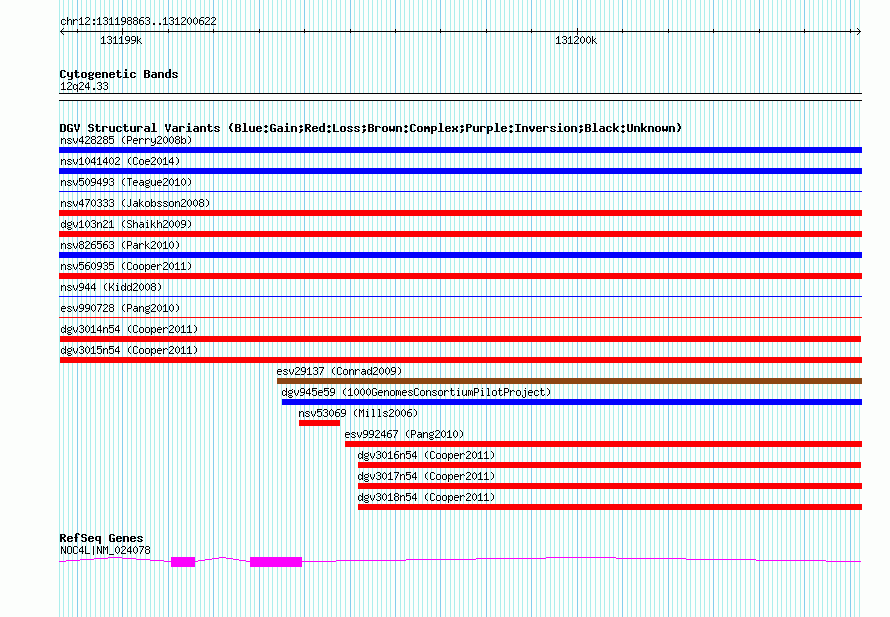Select the red bar under nsv470333
This screenshot has width=890, height=617.
click(x=460, y=213)
